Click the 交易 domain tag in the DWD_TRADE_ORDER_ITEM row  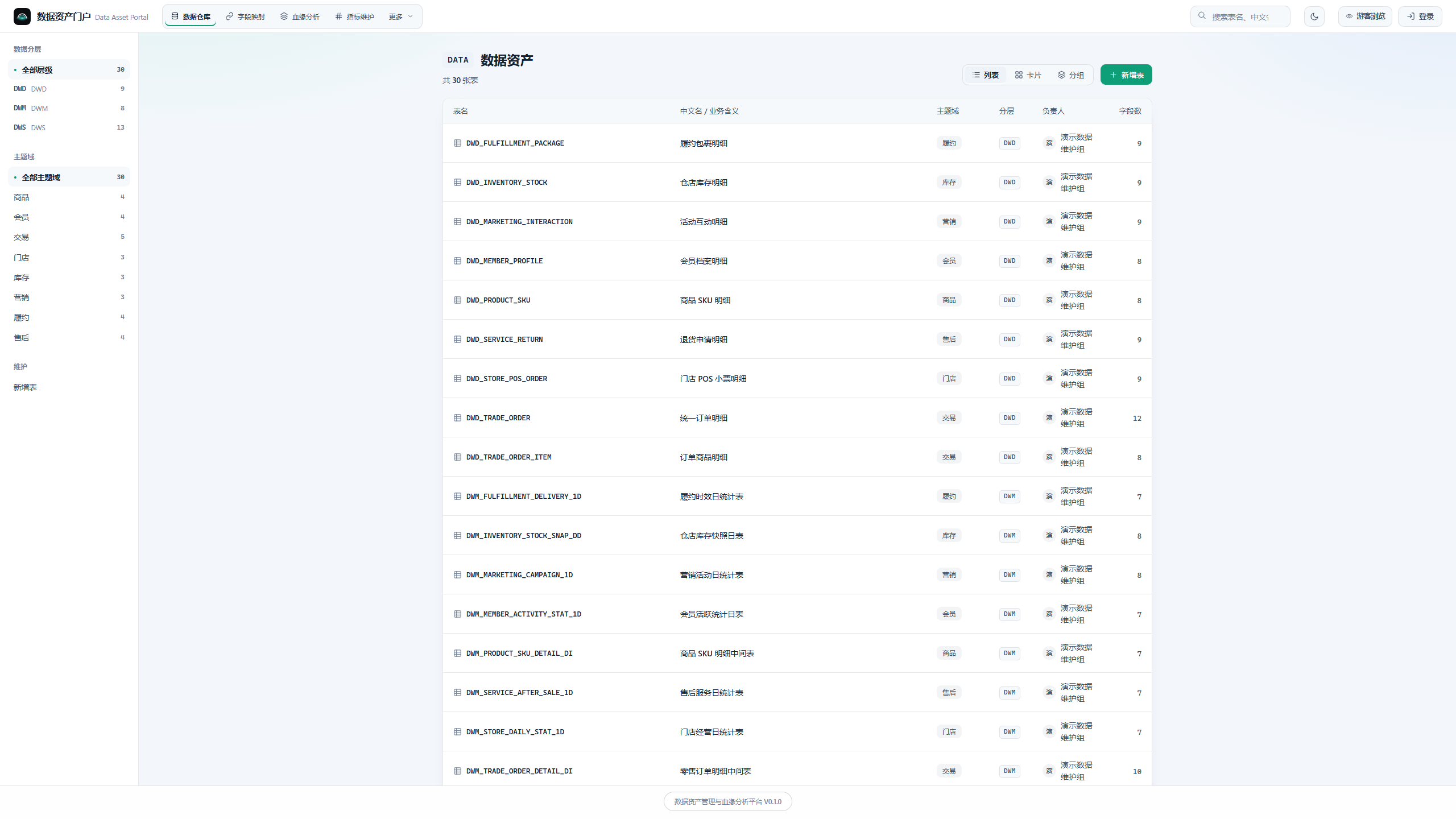(949, 457)
